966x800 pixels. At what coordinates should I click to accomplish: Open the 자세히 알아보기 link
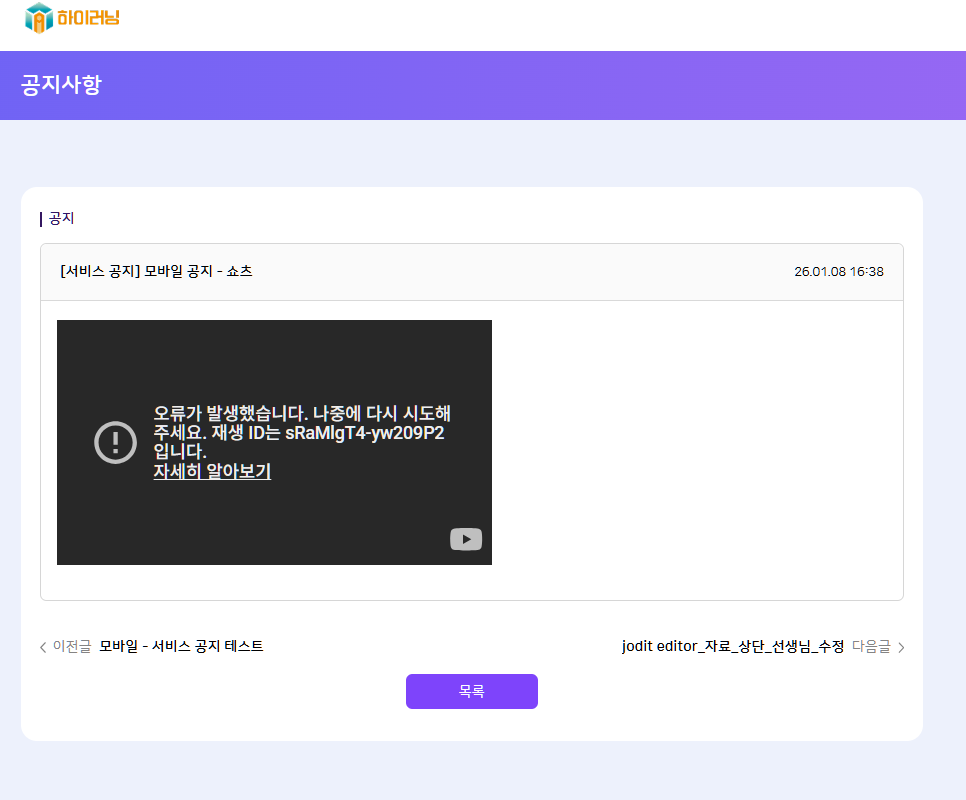[212, 471]
